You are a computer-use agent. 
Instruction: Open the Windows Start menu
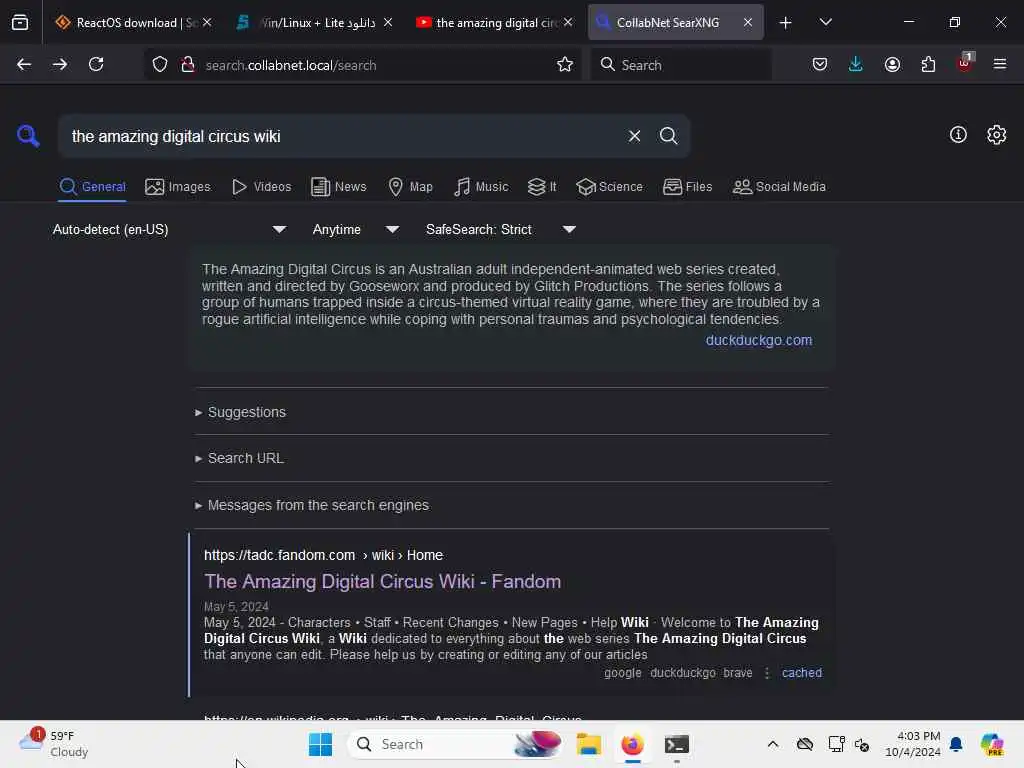pos(320,744)
